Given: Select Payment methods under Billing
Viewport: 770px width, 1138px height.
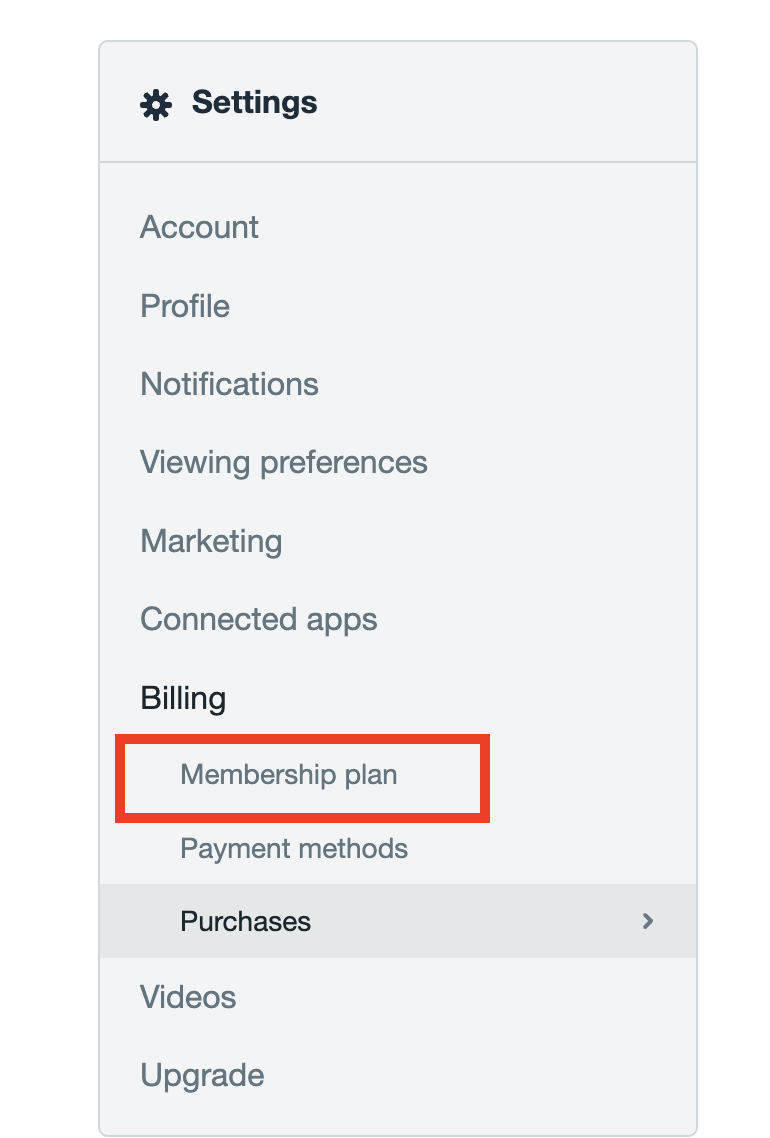Looking at the screenshot, I should point(294,849).
